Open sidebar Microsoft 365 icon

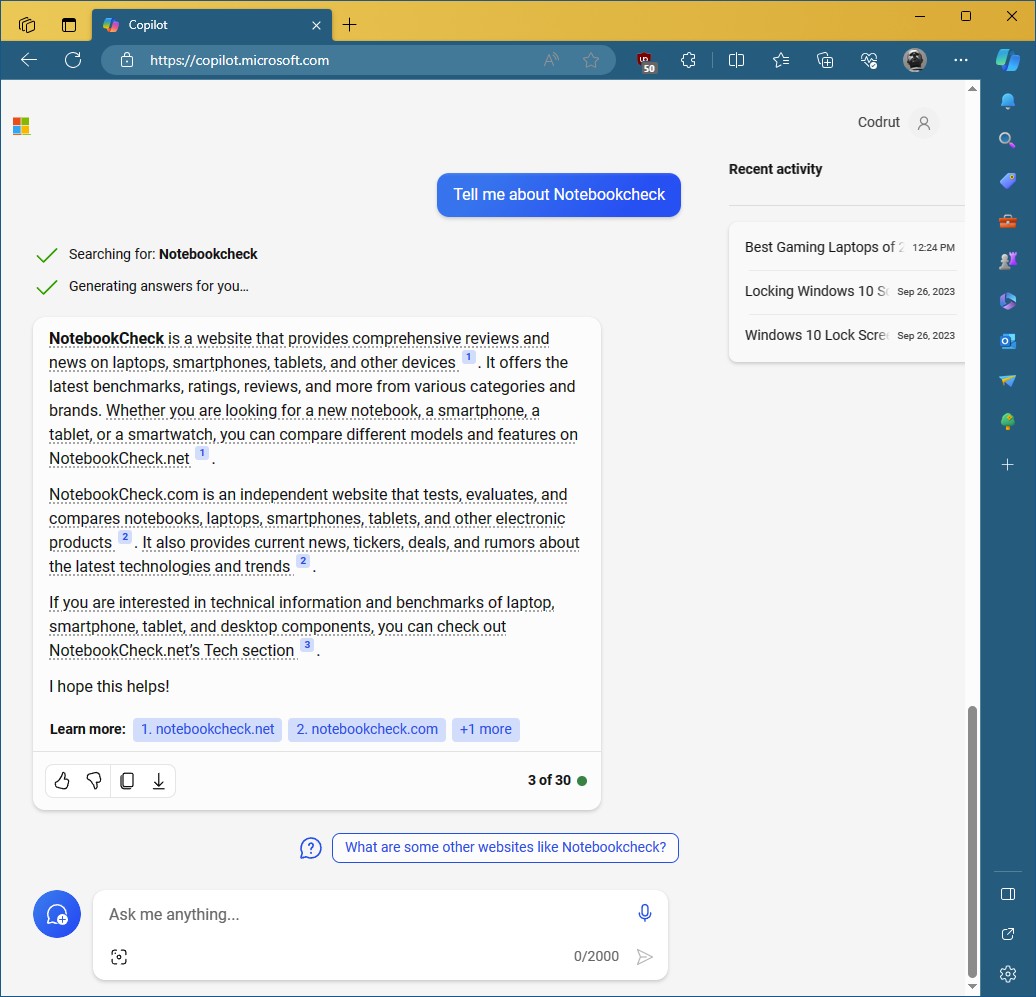click(1008, 301)
